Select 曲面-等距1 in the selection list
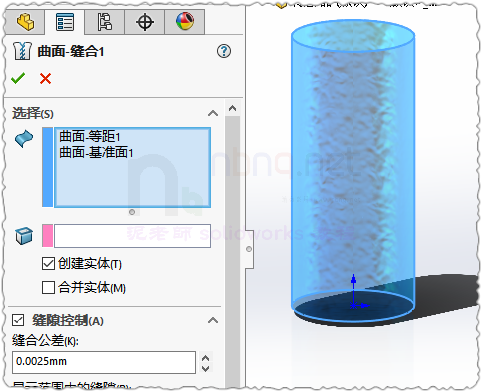Image resolution: width=482 pixels, height=392 pixels. pos(90,136)
